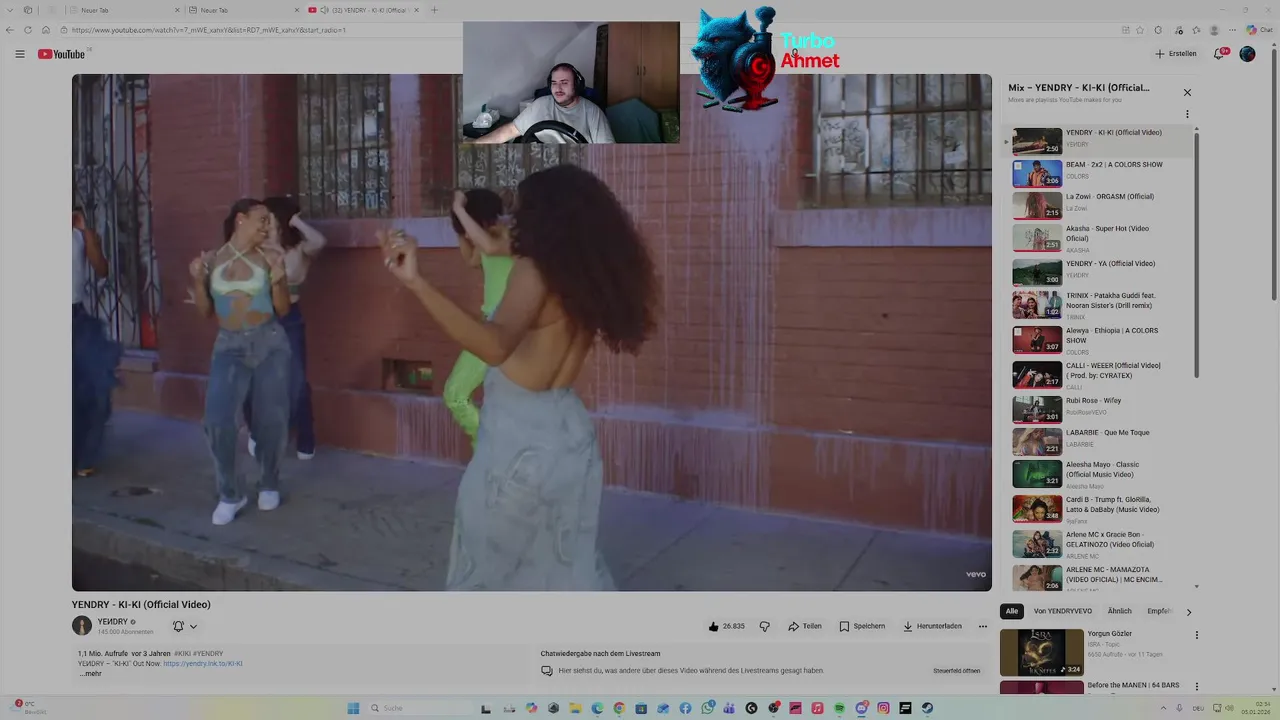Open Microsoft Store from taskbar
The image size is (1280, 720).
pos(641,708)
